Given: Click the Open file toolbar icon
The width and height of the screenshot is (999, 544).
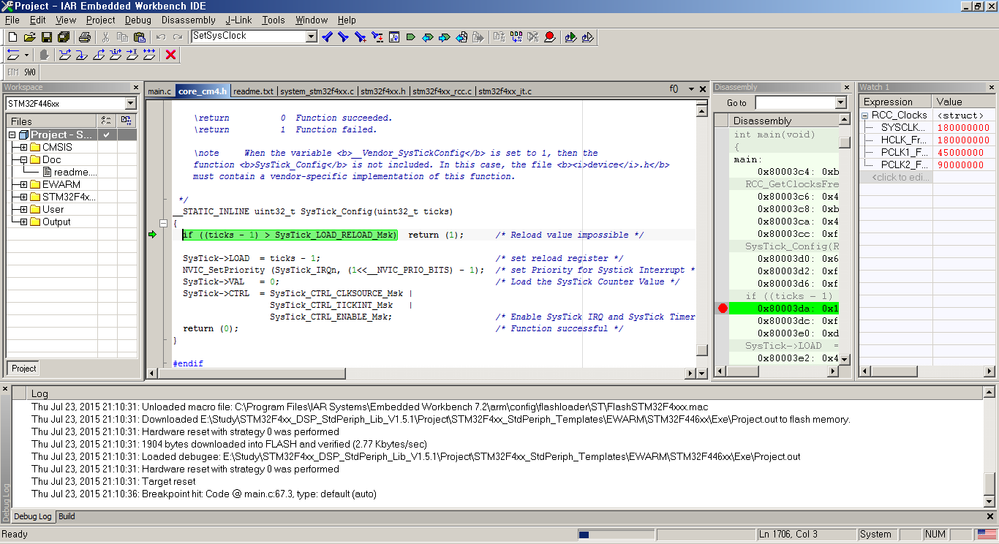Looking at the screenshot, I should (29, 38).
